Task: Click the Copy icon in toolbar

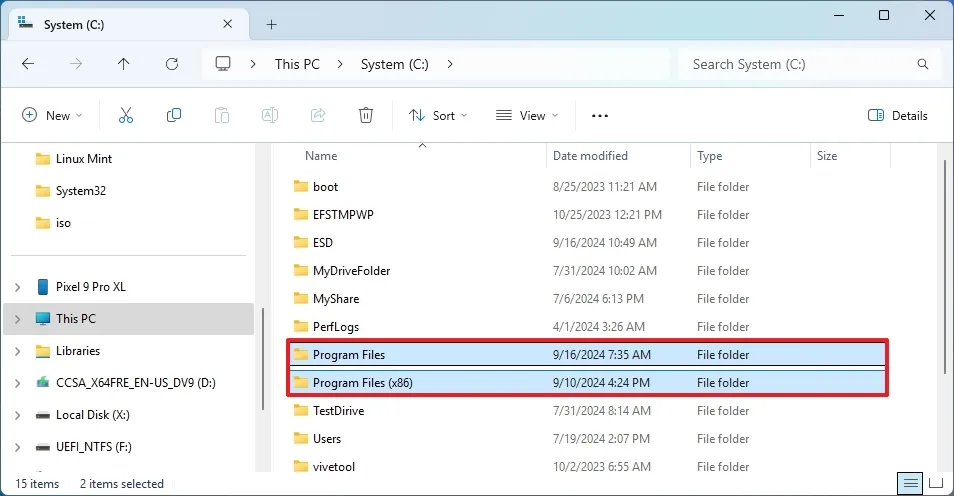Action: (174, 115)
